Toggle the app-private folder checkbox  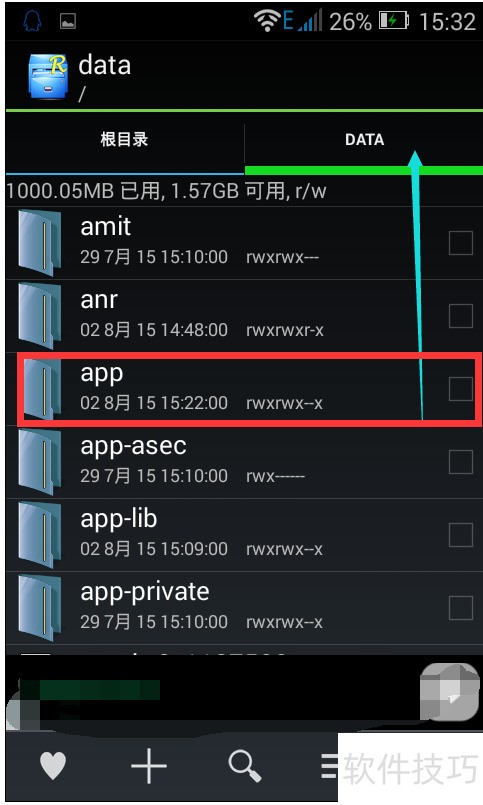pyautogui.click(x=460, y=608)
